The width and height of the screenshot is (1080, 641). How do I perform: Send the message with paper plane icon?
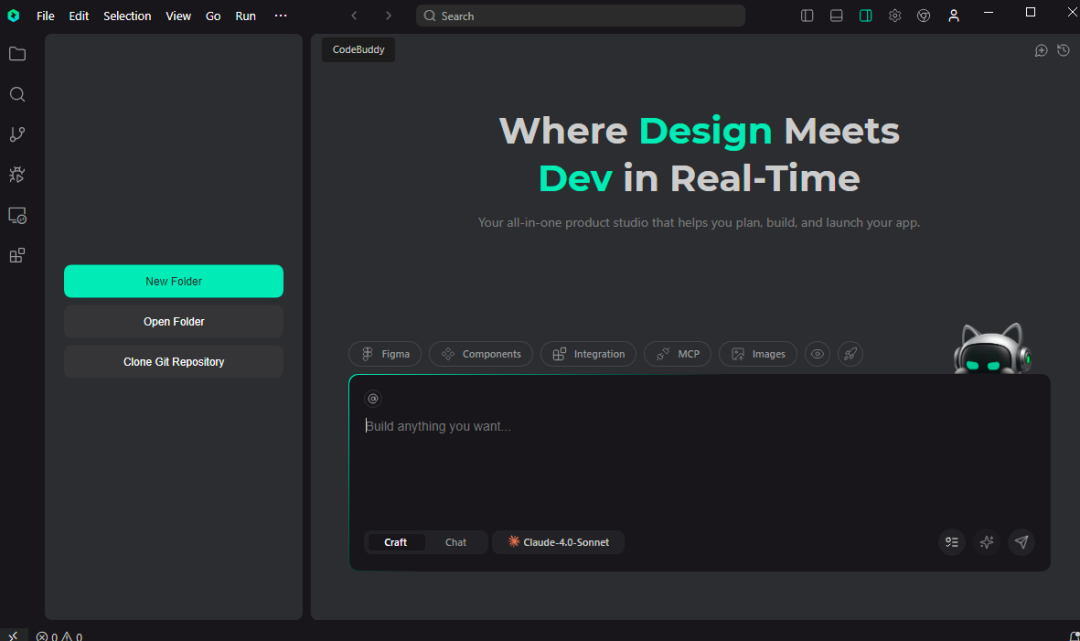(x=1021, y=543)
